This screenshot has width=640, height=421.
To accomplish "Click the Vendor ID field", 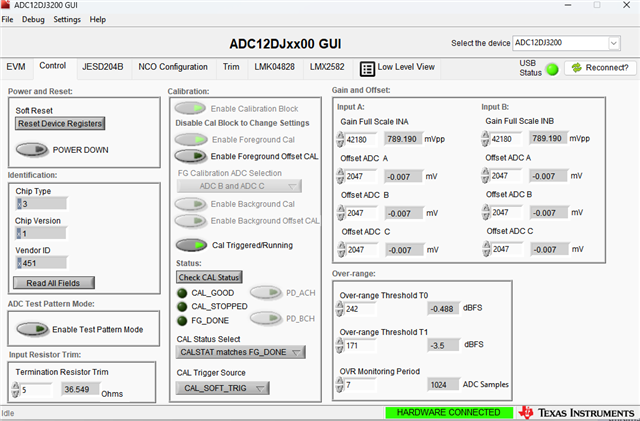I will [41, 263].
